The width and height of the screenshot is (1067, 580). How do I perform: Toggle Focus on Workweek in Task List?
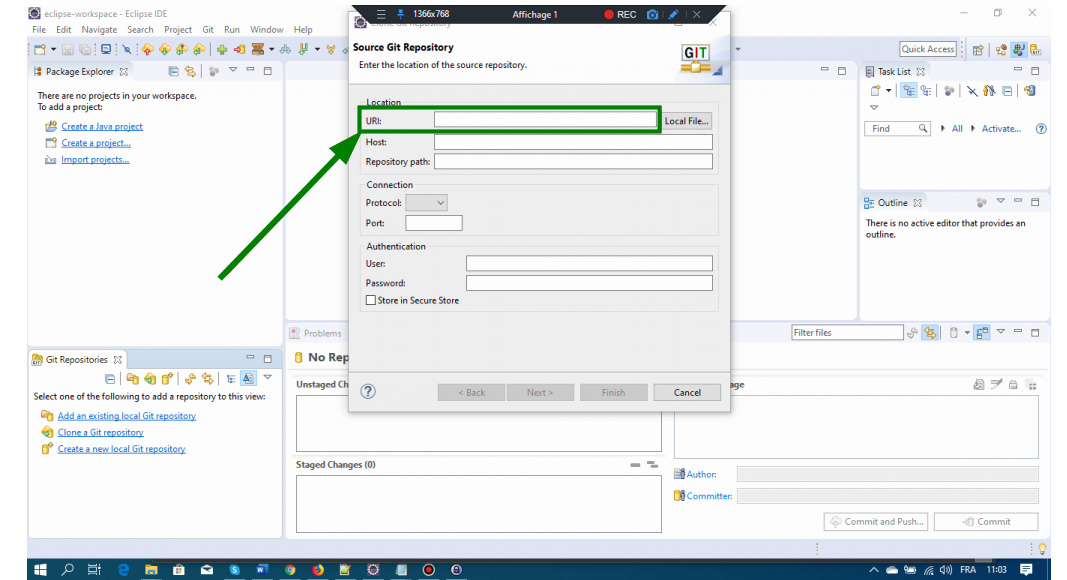pos(949,91)
